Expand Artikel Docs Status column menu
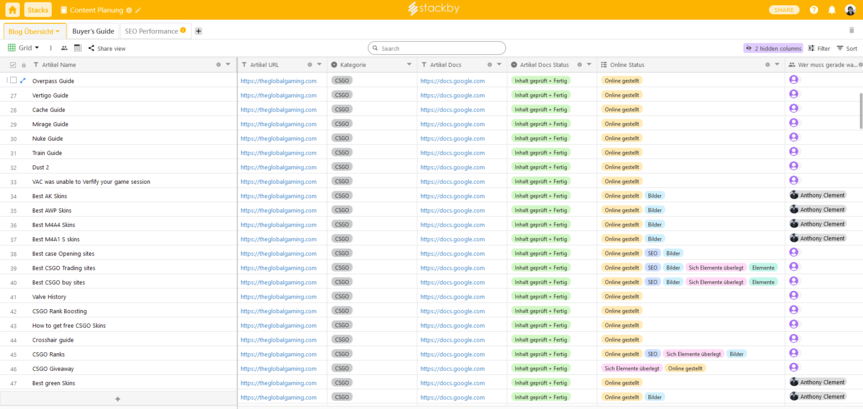The height and width of the screenshot is (409, 863). point(588,65)
